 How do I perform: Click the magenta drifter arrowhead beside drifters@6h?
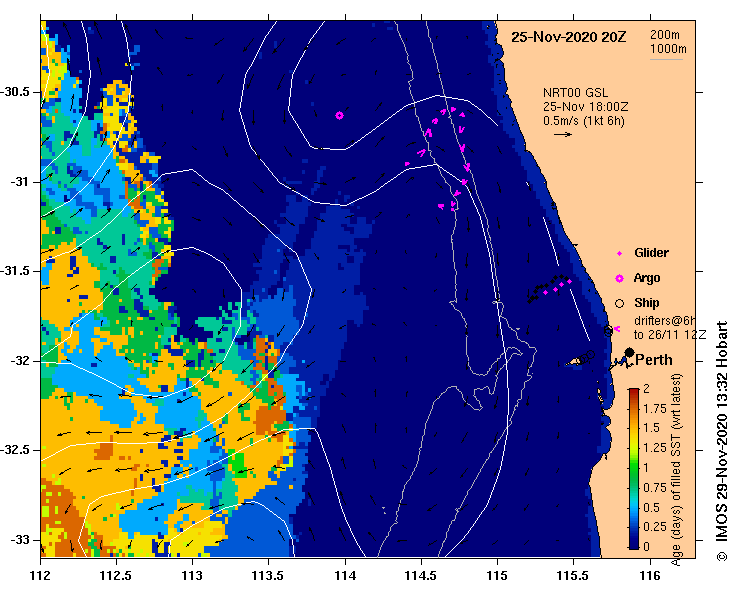[617, 329]
